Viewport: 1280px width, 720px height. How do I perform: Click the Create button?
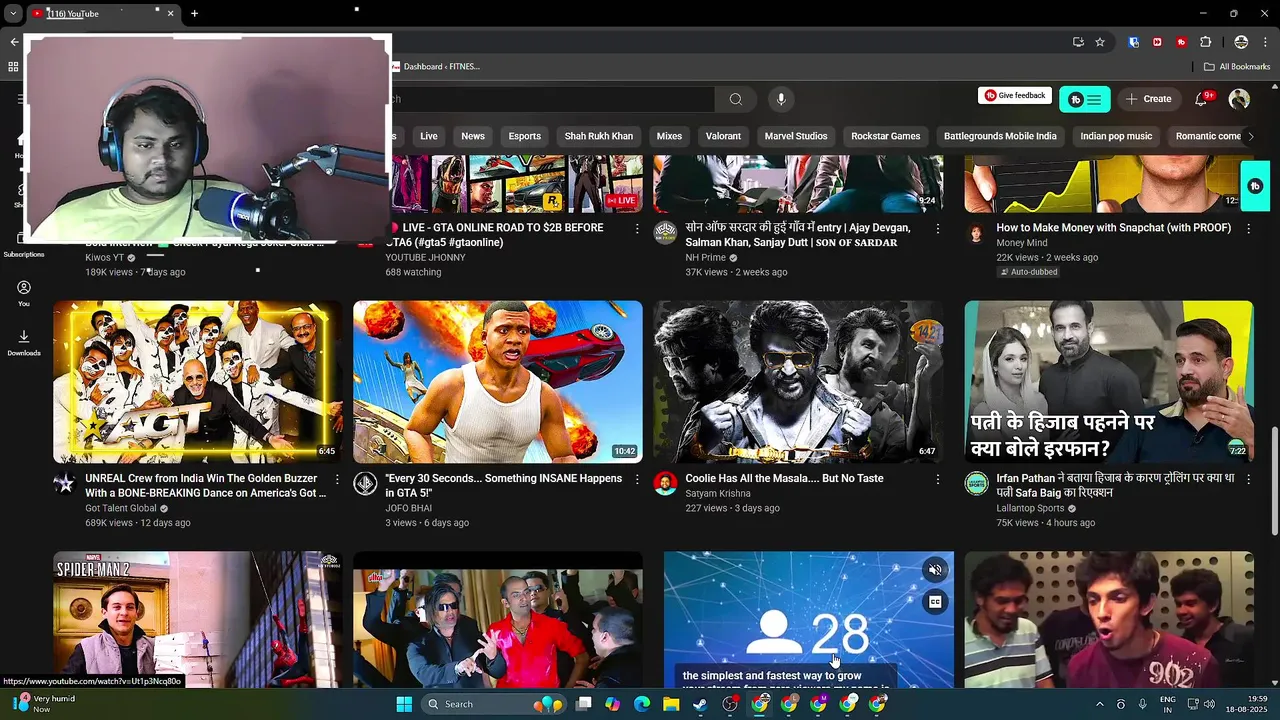tap(1148, 99)
